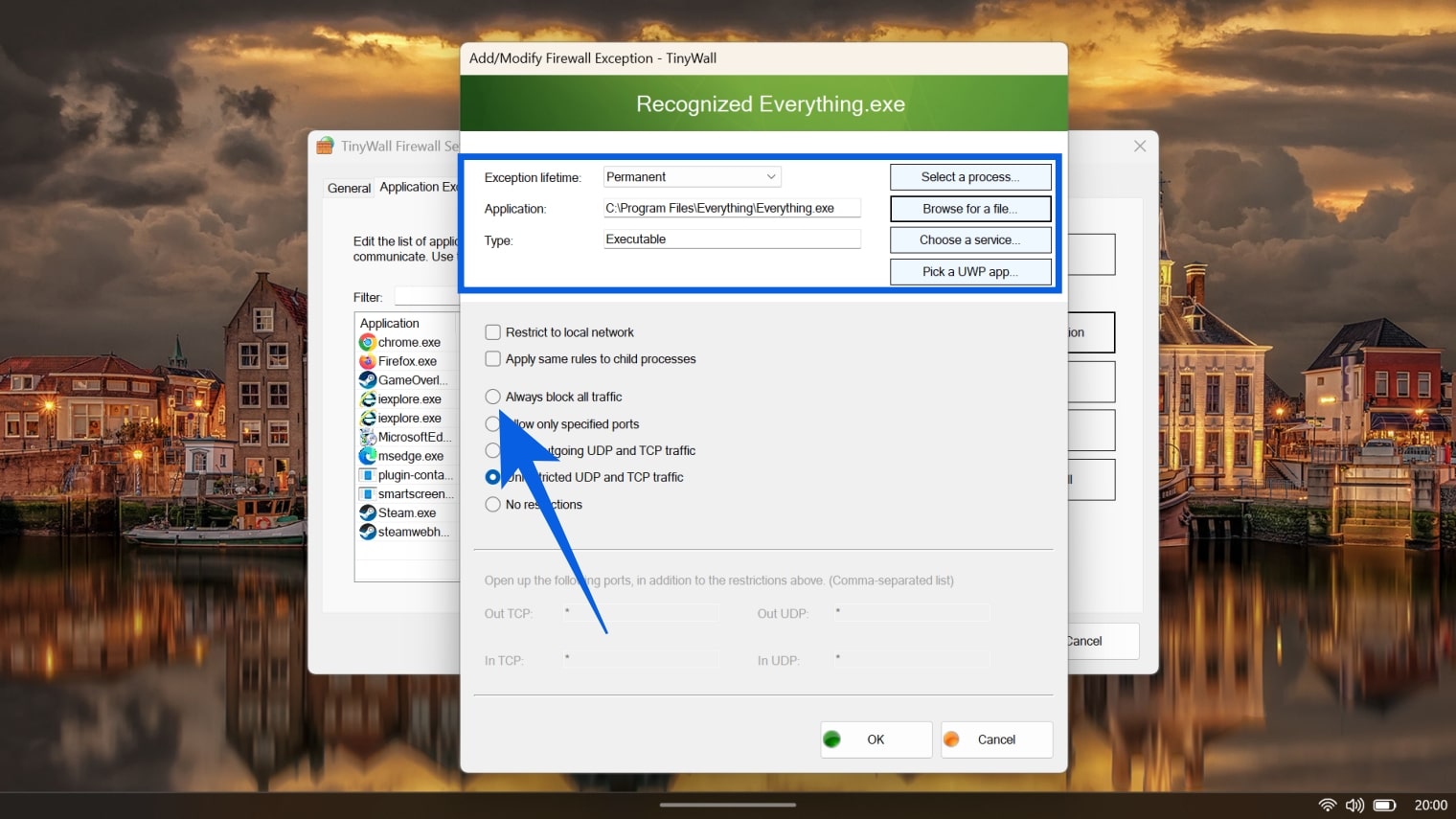Enable Restrict to local network checkbox
The image size is (1456, 819).
point(492,332)
